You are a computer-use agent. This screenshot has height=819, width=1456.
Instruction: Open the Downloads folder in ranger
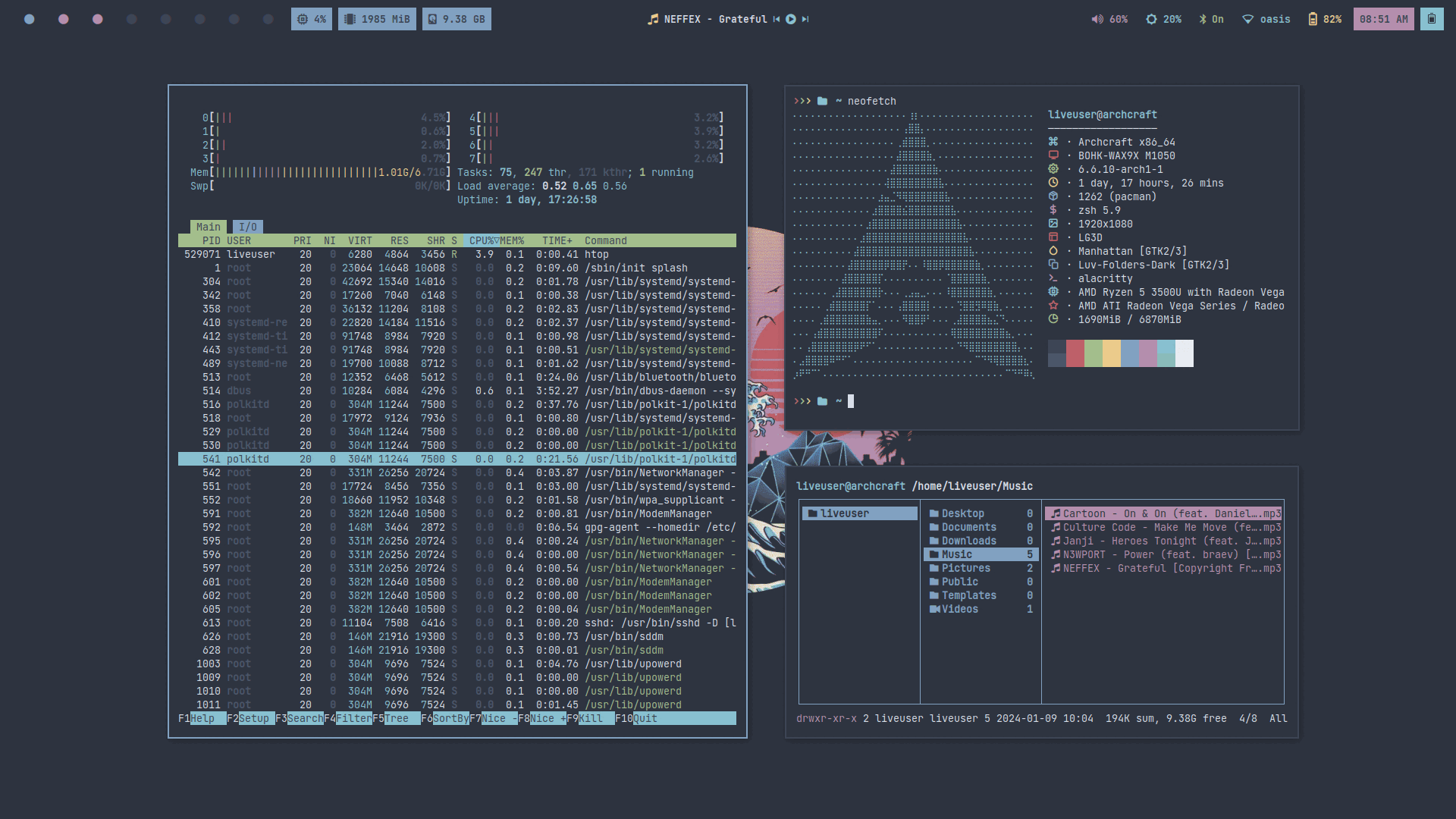tap(968, 541)
